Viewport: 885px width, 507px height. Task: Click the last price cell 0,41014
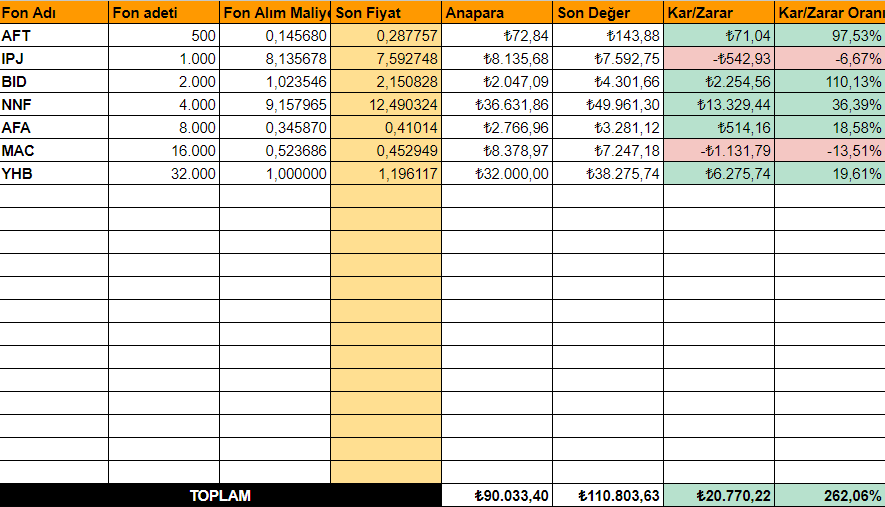click(x=386, y=128)
